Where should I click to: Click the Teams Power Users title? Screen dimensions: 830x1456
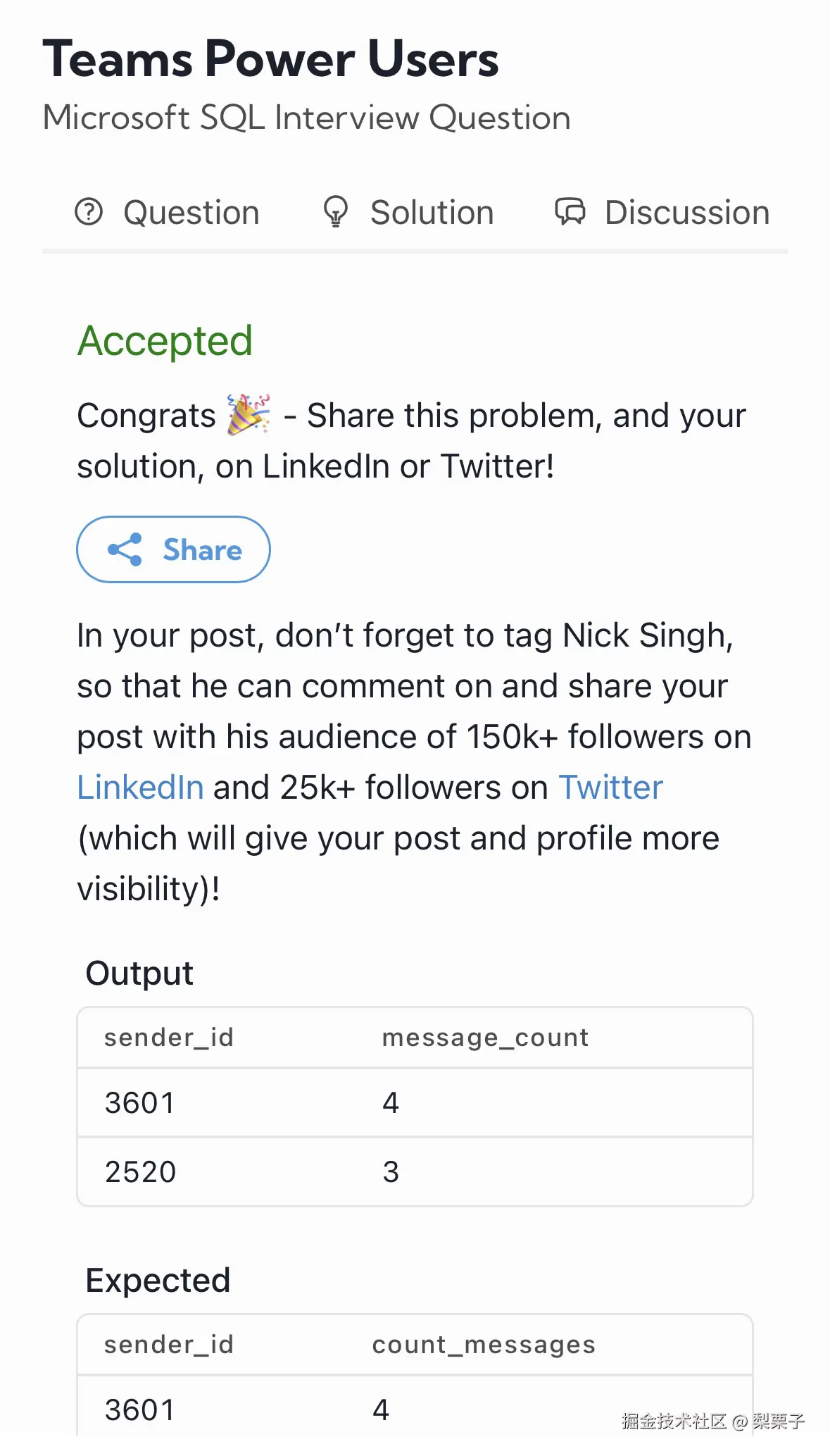point(271,59)
